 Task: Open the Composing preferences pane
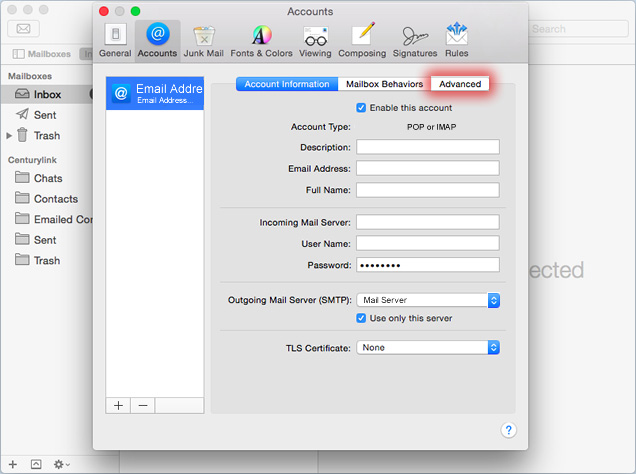[x=362, y=40]
